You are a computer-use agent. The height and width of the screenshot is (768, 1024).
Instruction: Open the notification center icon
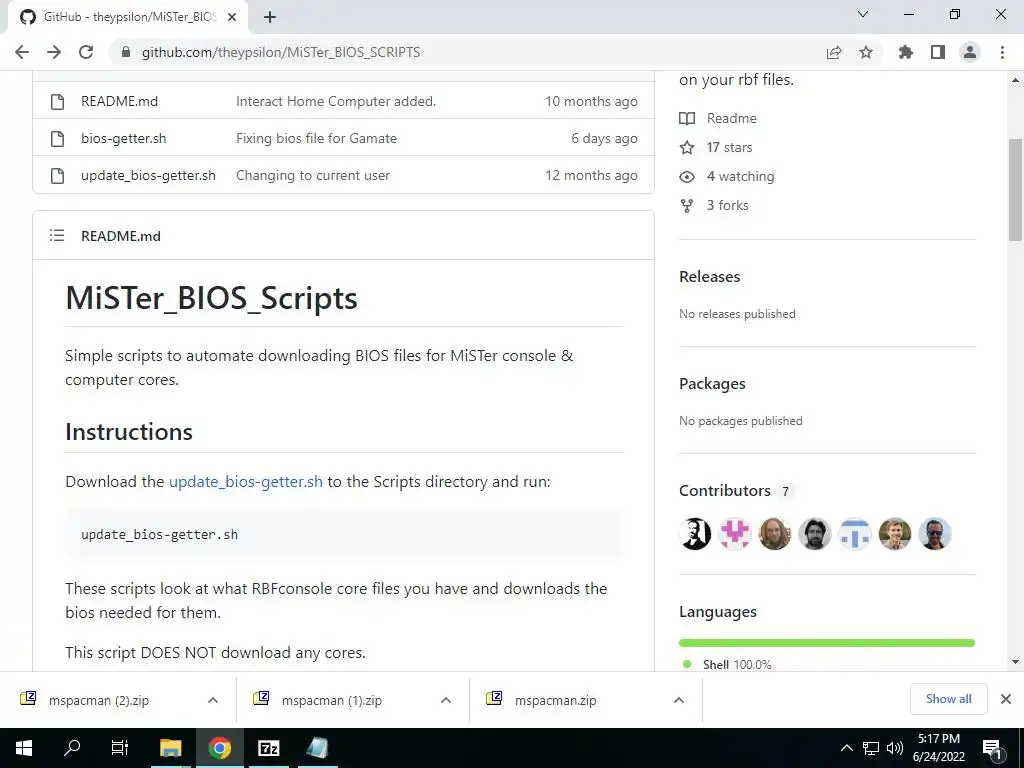(993, 748)
